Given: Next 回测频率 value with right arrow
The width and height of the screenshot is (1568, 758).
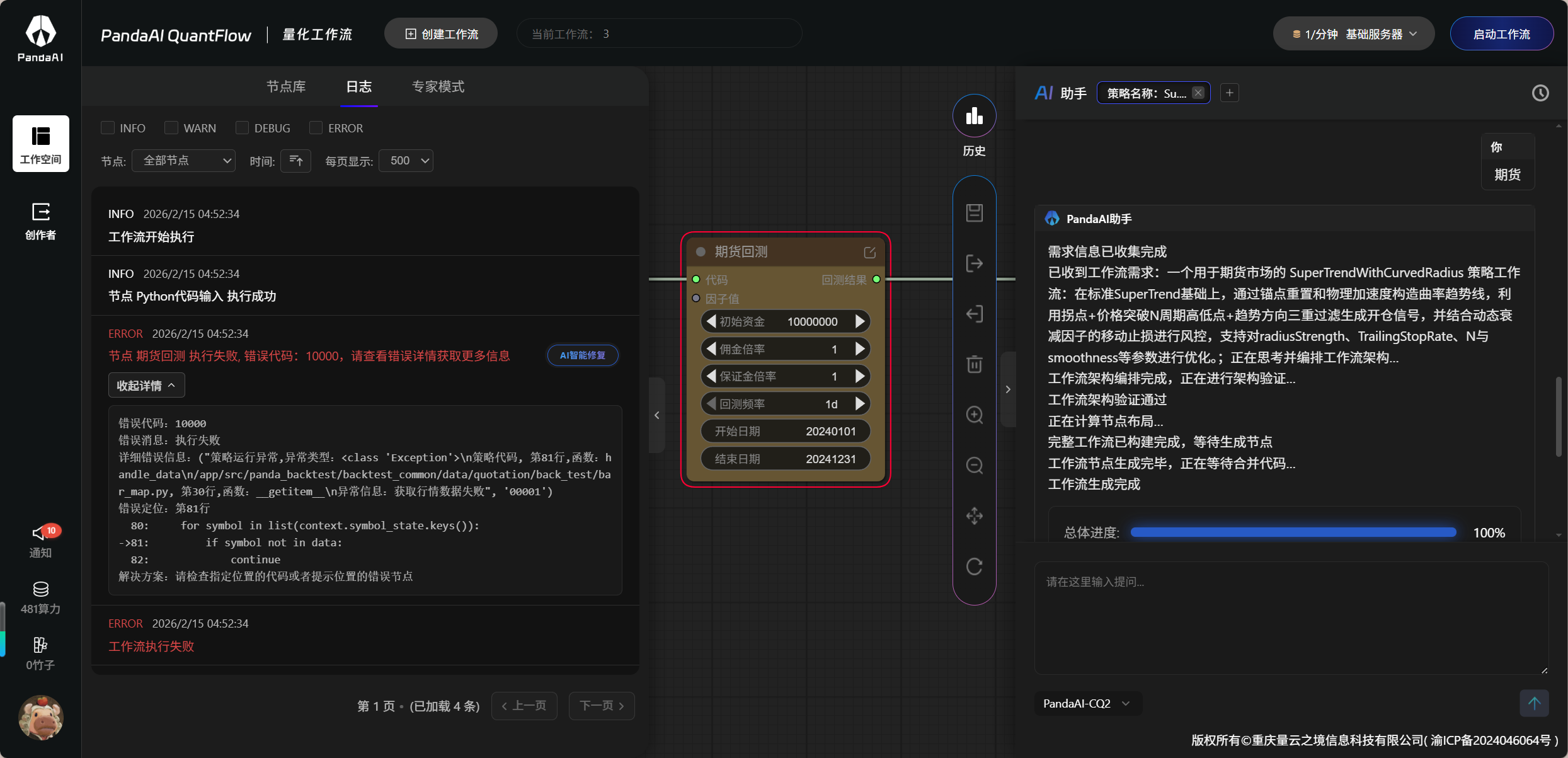Looking at the screenshot, I should click(860, 403).
